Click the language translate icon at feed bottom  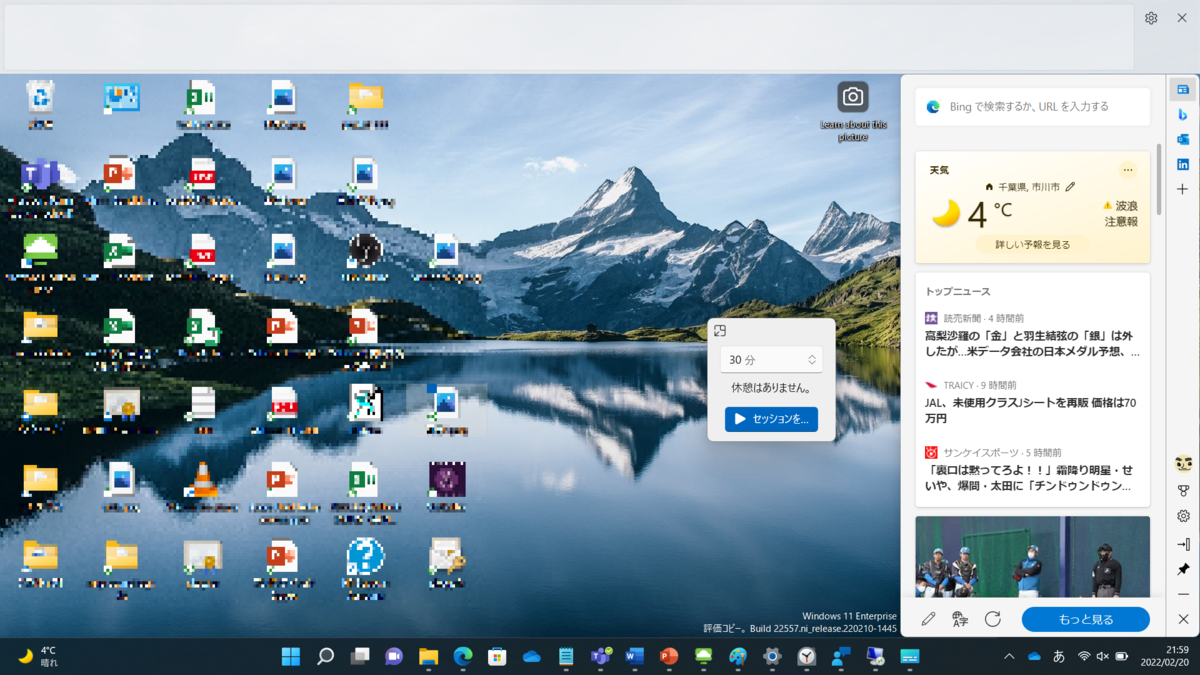point(960,619)
